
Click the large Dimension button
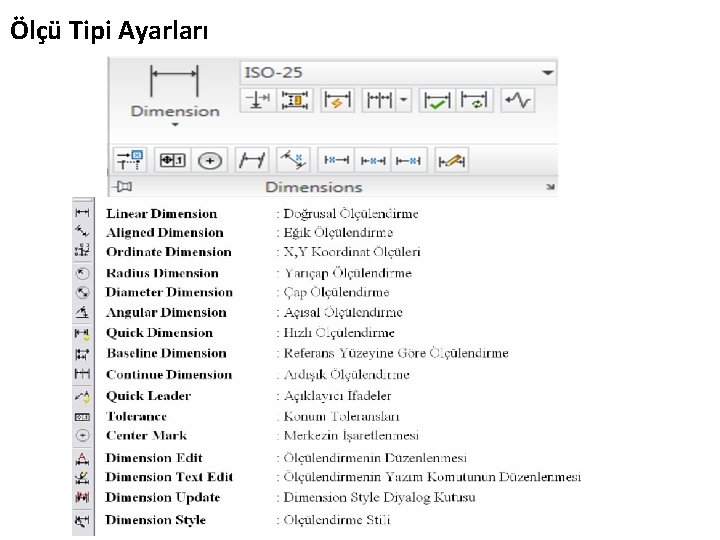click(174, 91)
